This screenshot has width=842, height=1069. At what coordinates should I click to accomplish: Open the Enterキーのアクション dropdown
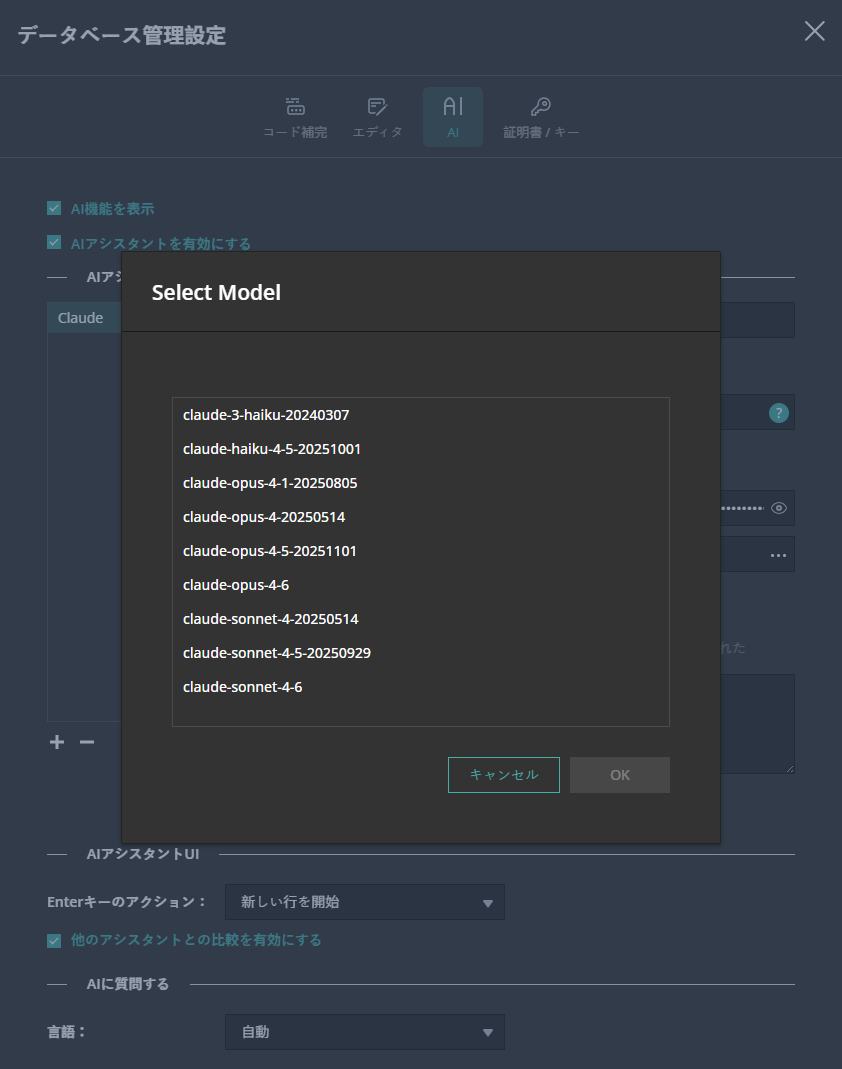point(365,902)
